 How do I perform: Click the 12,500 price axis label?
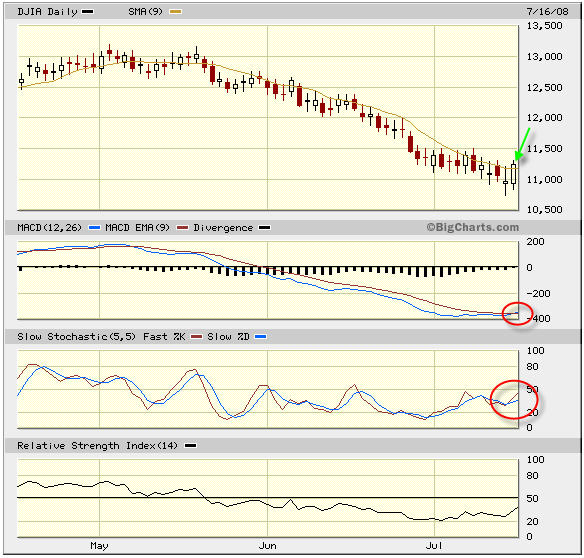tap(544, 88)
